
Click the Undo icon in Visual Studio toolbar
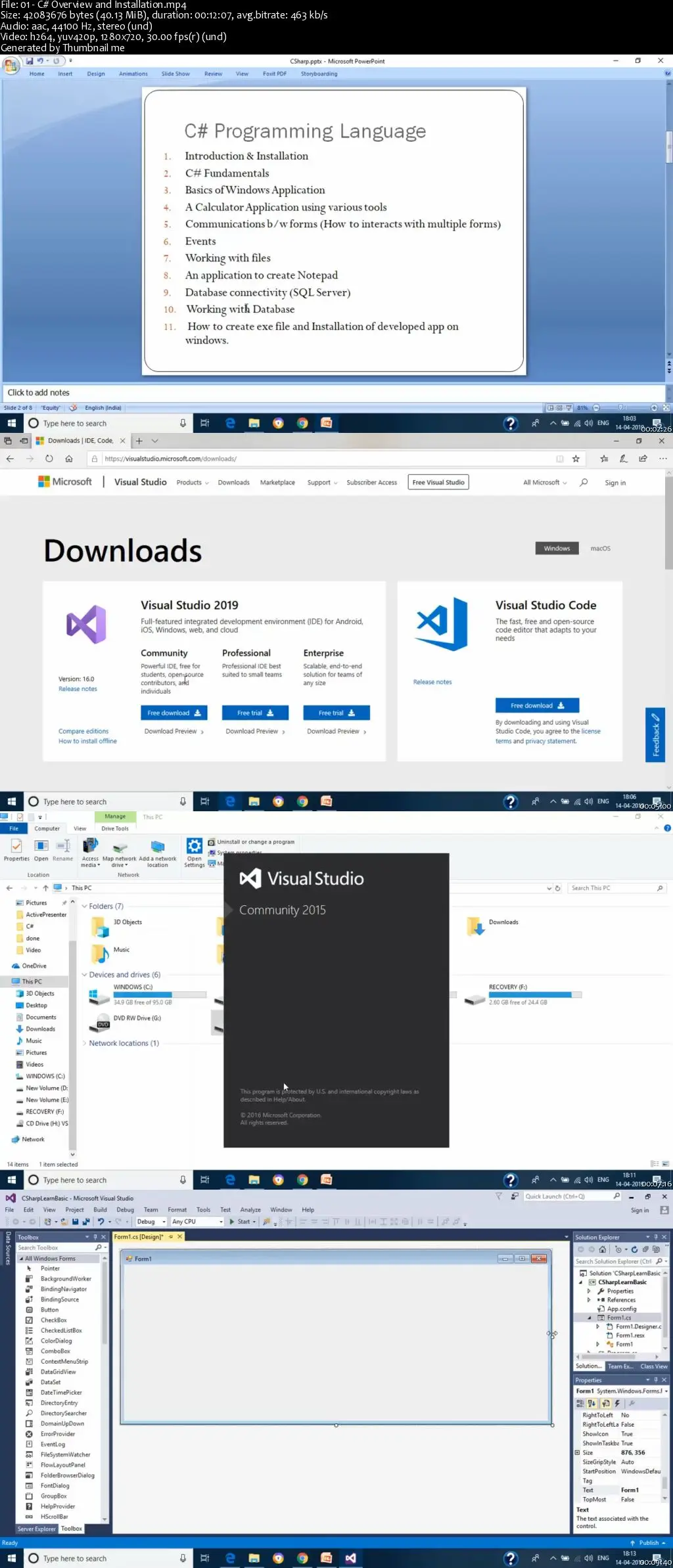(x=101, y=1222)
